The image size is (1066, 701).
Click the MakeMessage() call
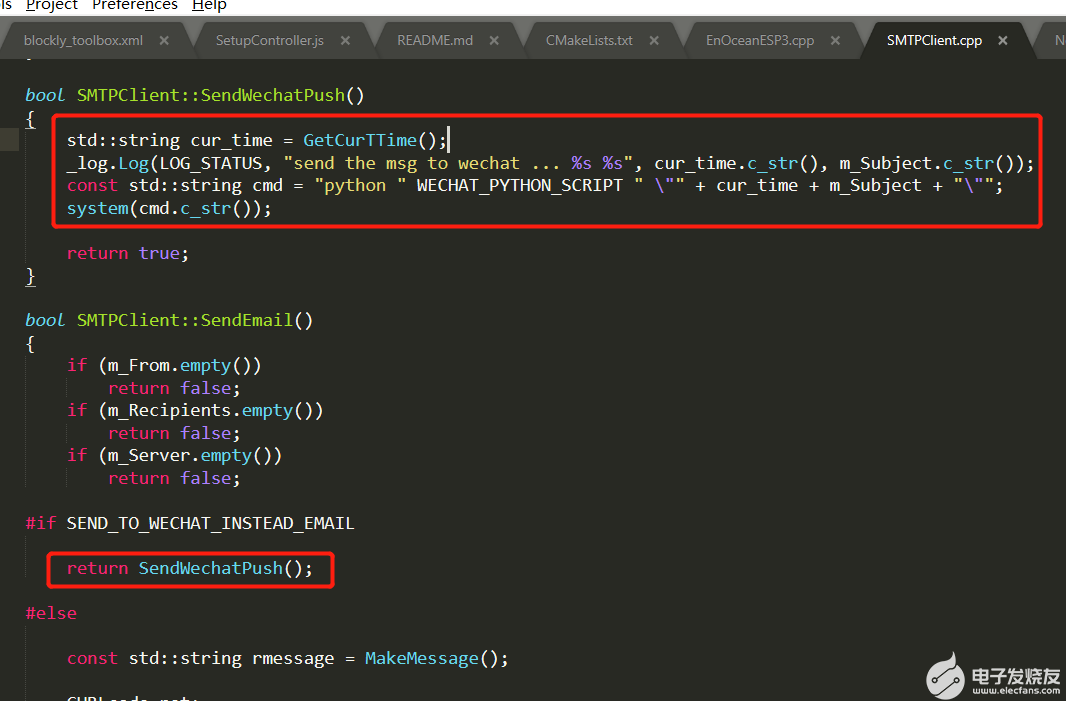[436, 658]
